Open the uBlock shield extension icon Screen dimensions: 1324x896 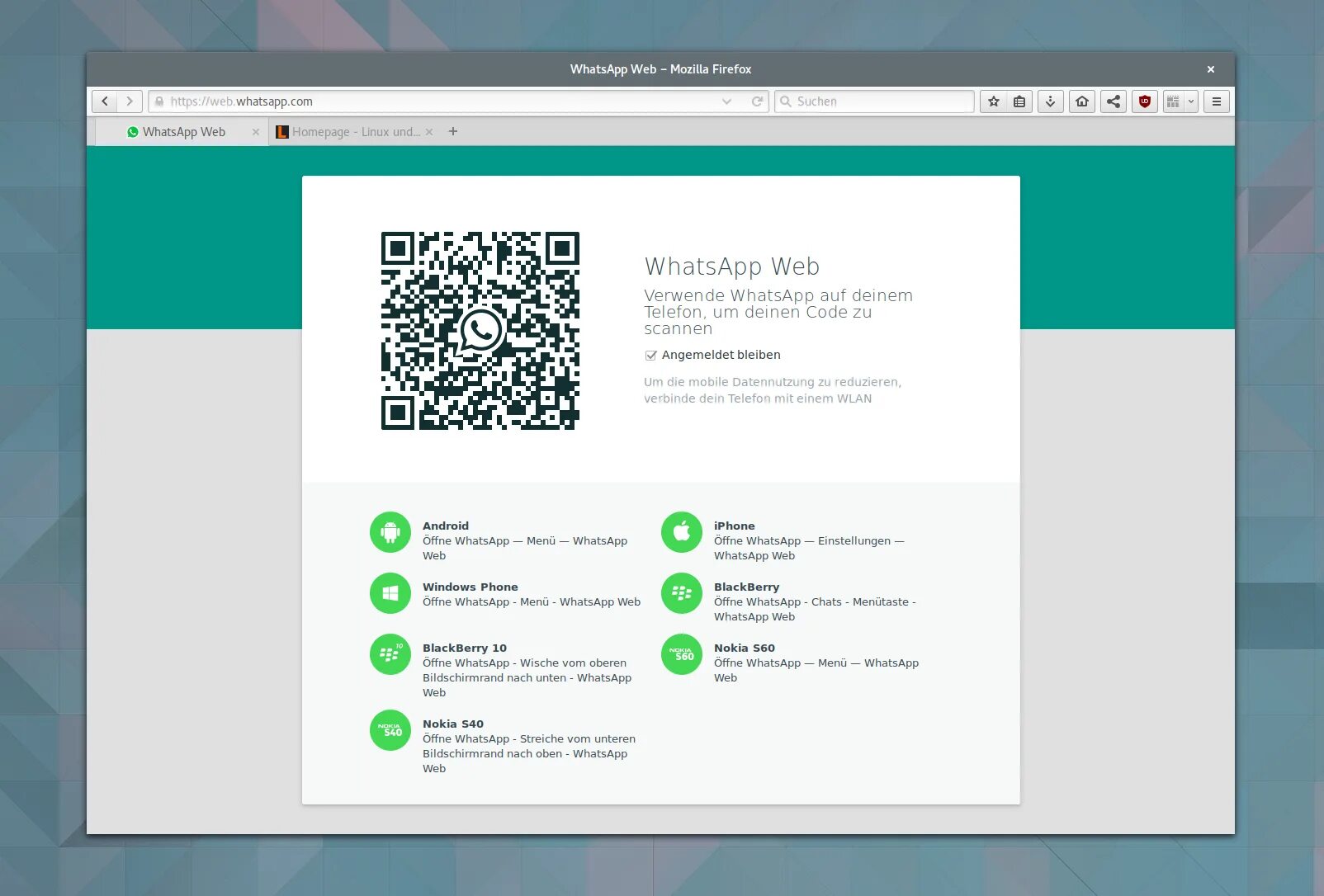1145,101
